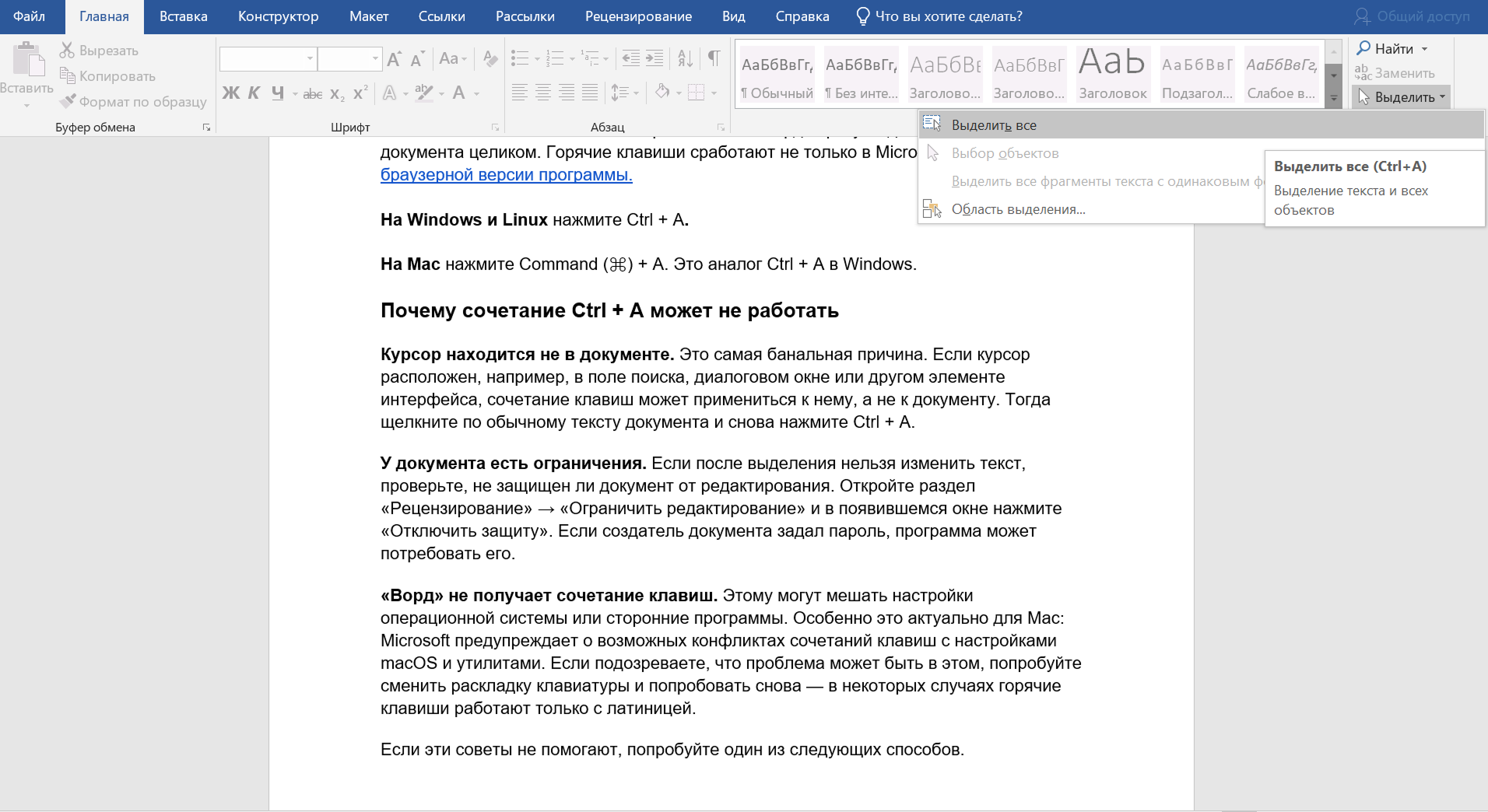Apply the large Заголовок title style

(x=1113, y=75)
